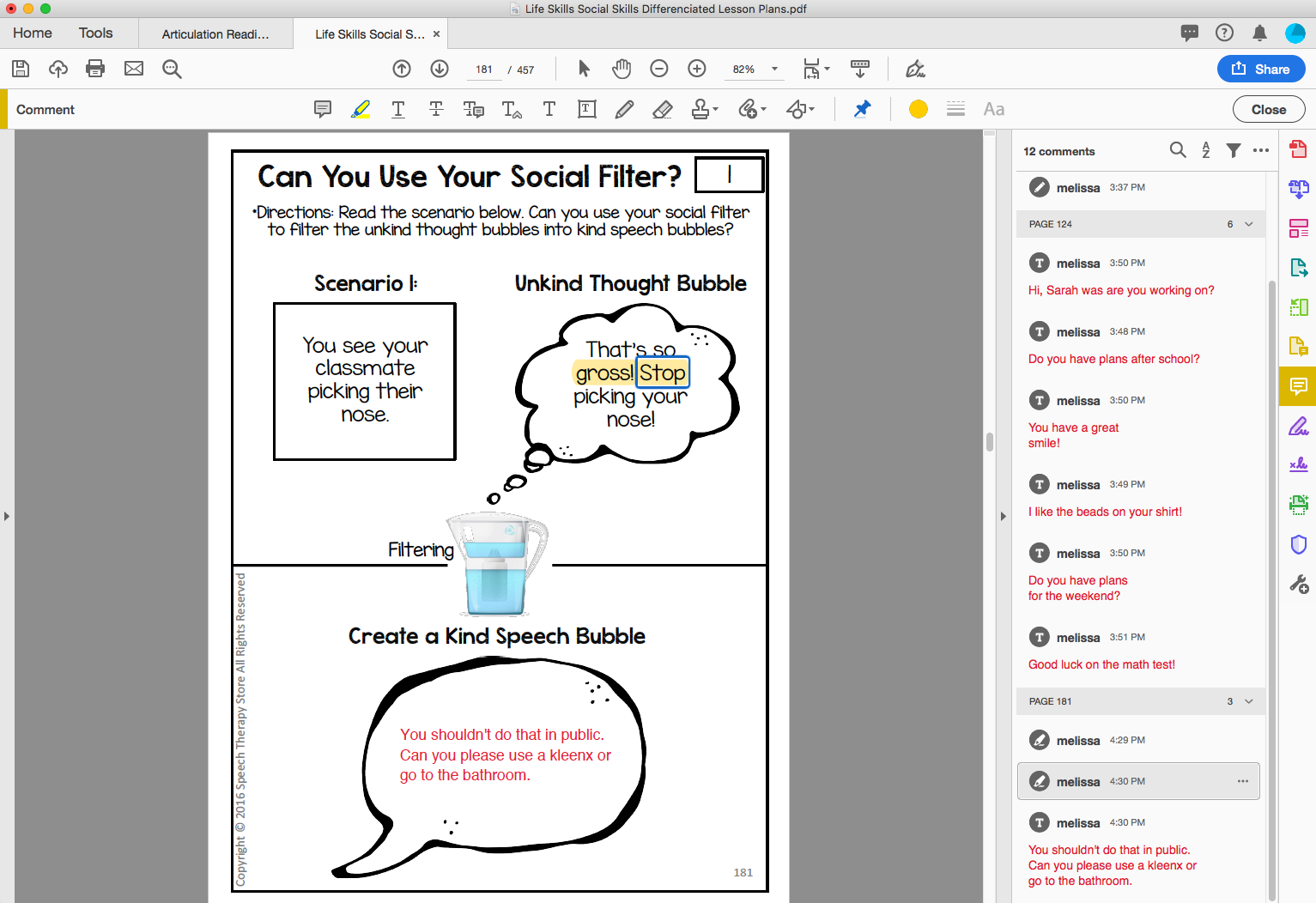This screenshot has width=1316, height=903.
Task: Open options for selected melissa 4:30 PM comment
Action: [x=1243, y=781]
